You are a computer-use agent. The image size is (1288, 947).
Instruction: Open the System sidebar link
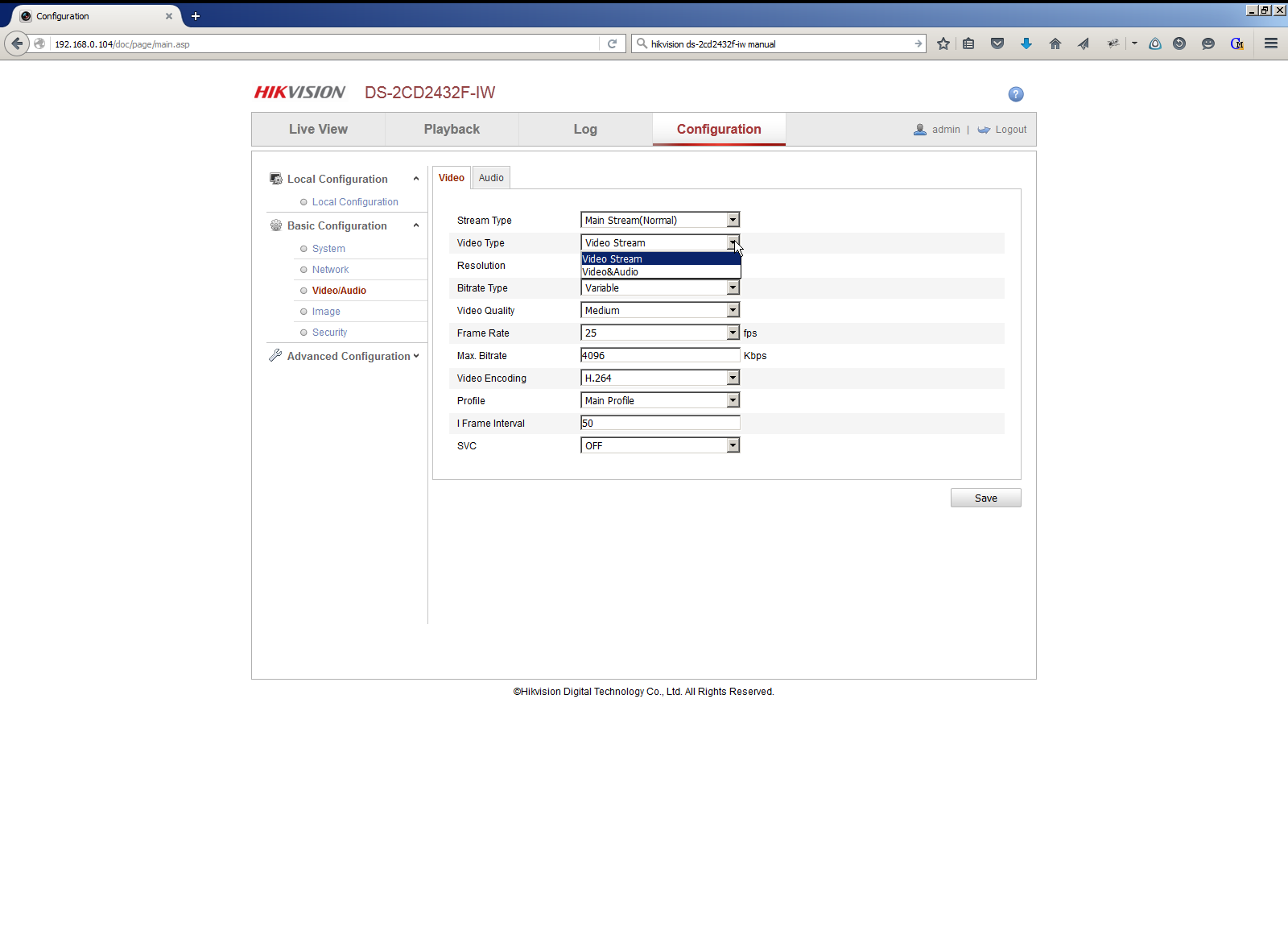[328, 249]
